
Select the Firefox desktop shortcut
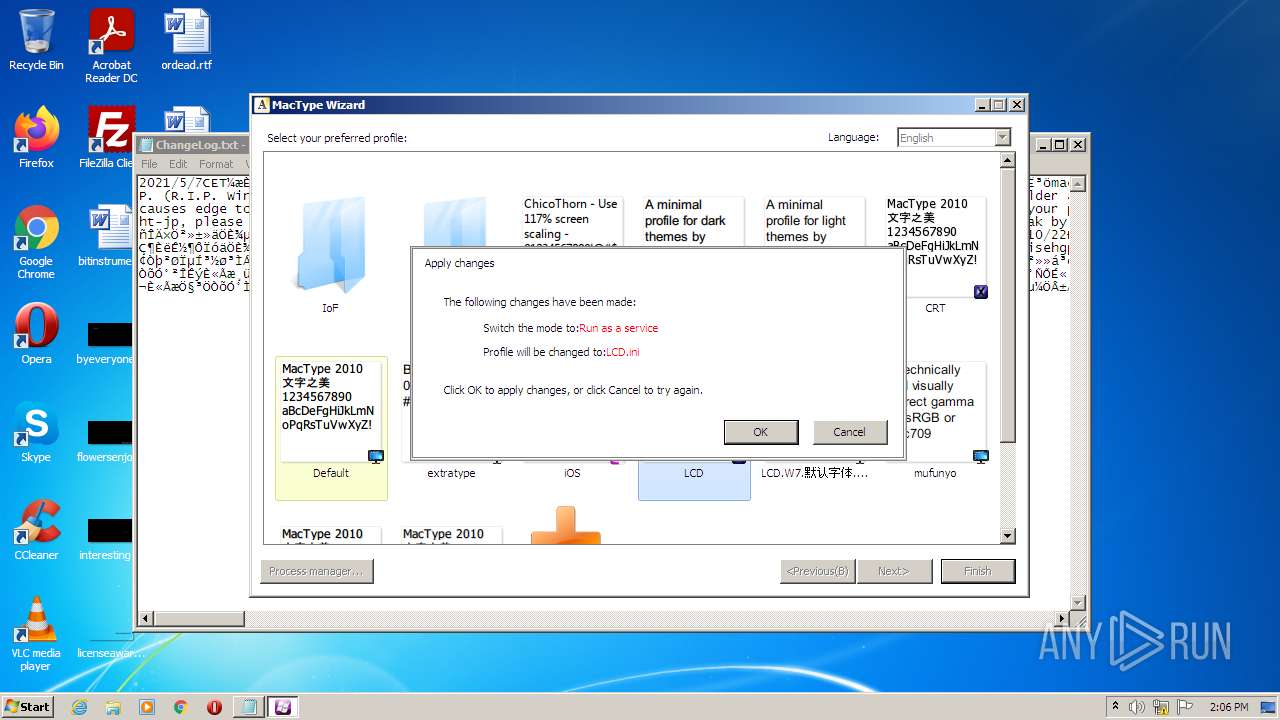click(x=36, y=137)
